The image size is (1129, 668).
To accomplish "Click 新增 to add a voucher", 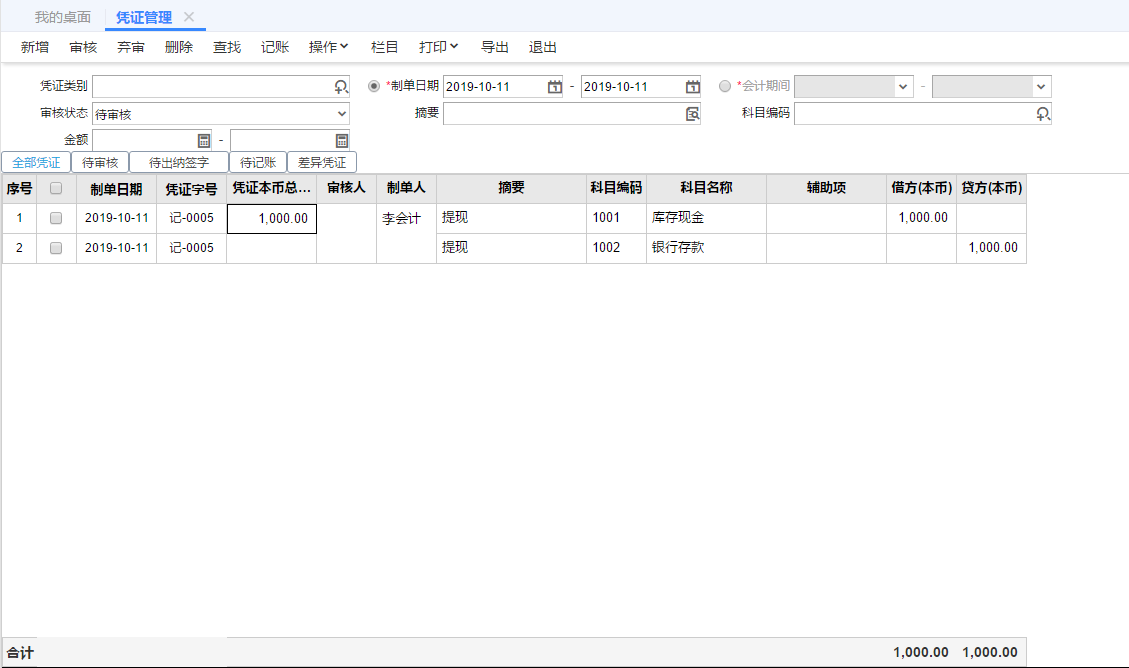I will [35, 47].
